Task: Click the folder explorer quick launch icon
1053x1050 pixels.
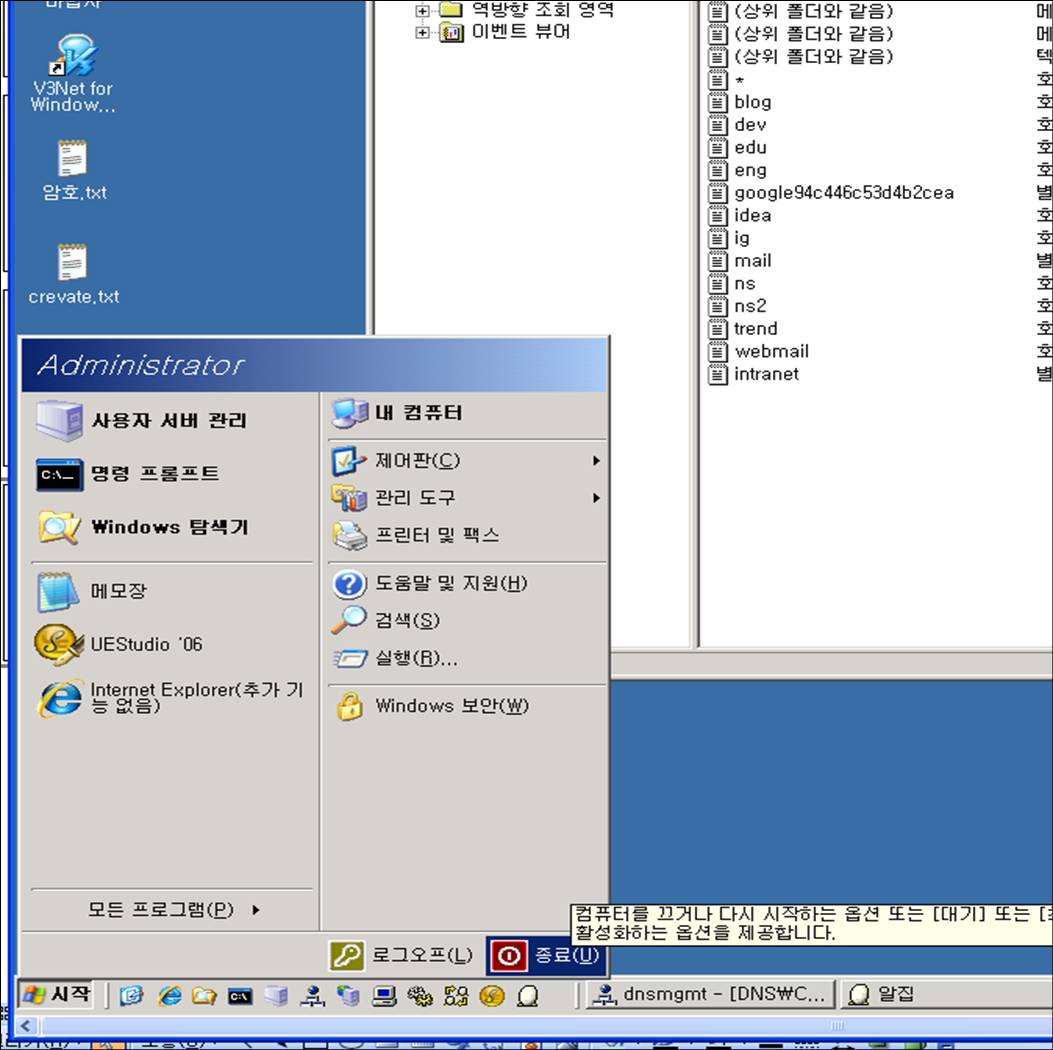Action: click(204, 995)
